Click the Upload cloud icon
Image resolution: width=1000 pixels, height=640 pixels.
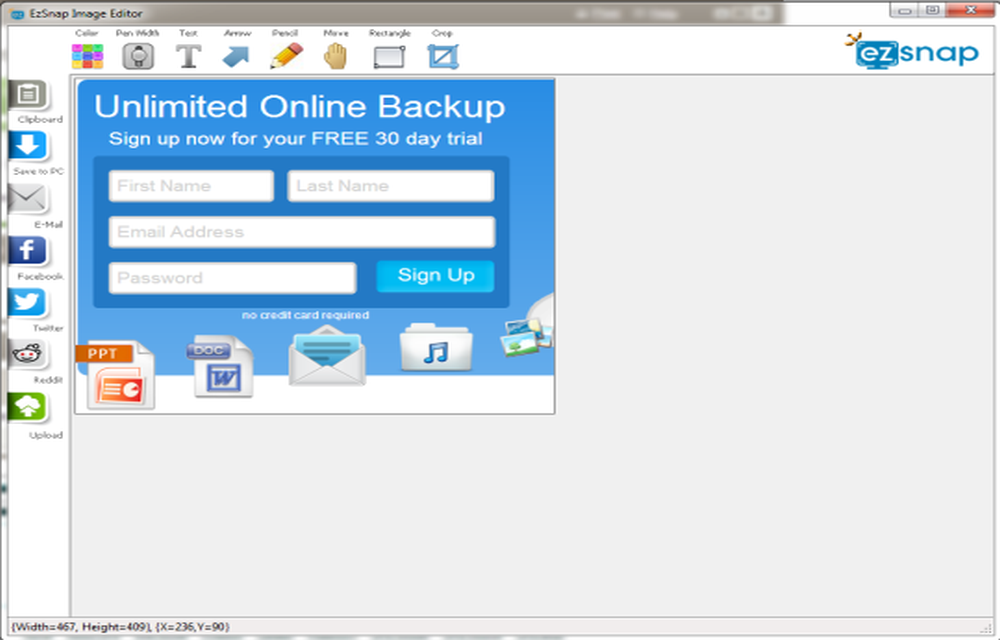click(x=28, y=407)
